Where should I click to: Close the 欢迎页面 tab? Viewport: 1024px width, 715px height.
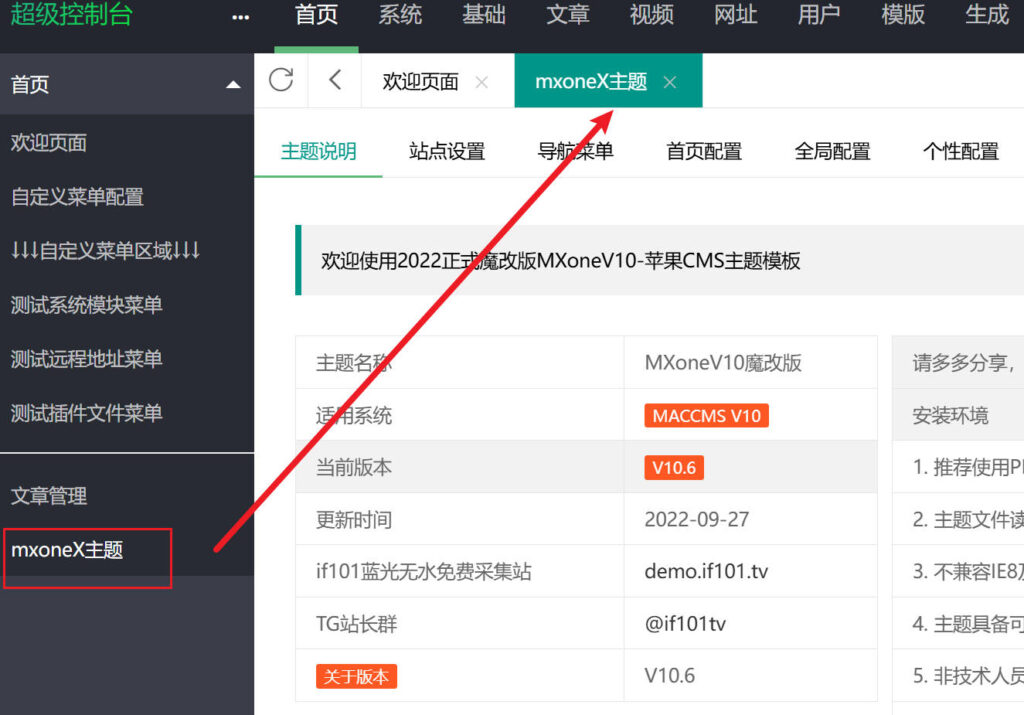click(x=482, y=82)
